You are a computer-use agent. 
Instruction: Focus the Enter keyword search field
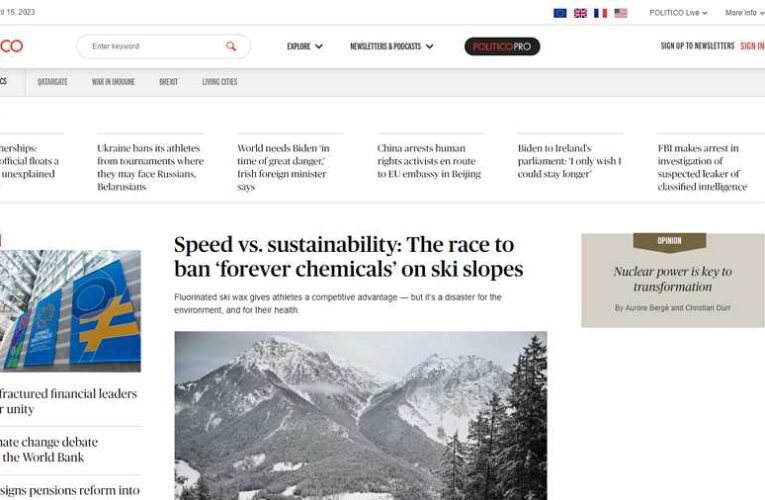pyautogui.click(x=156, y=46)
